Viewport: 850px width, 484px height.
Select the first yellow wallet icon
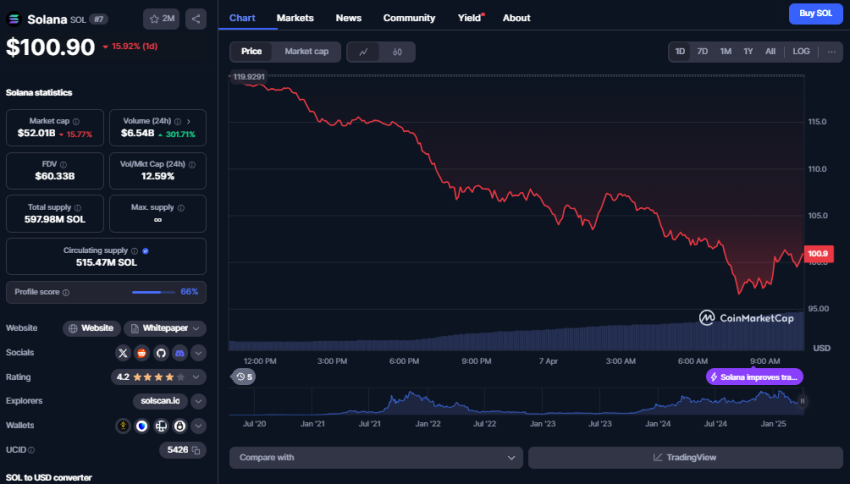pos(123,426)
